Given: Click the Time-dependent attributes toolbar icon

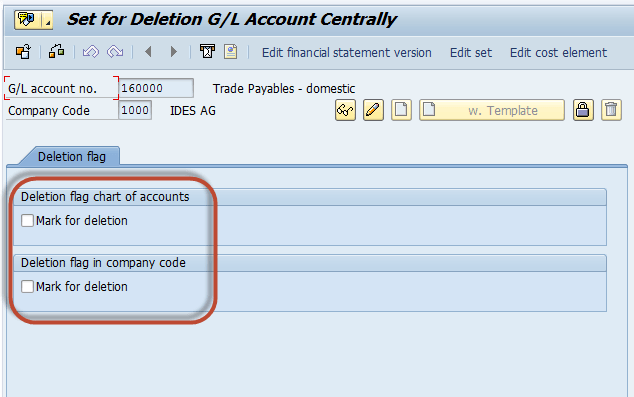Looking at the screenshot, I should [207, 51].
